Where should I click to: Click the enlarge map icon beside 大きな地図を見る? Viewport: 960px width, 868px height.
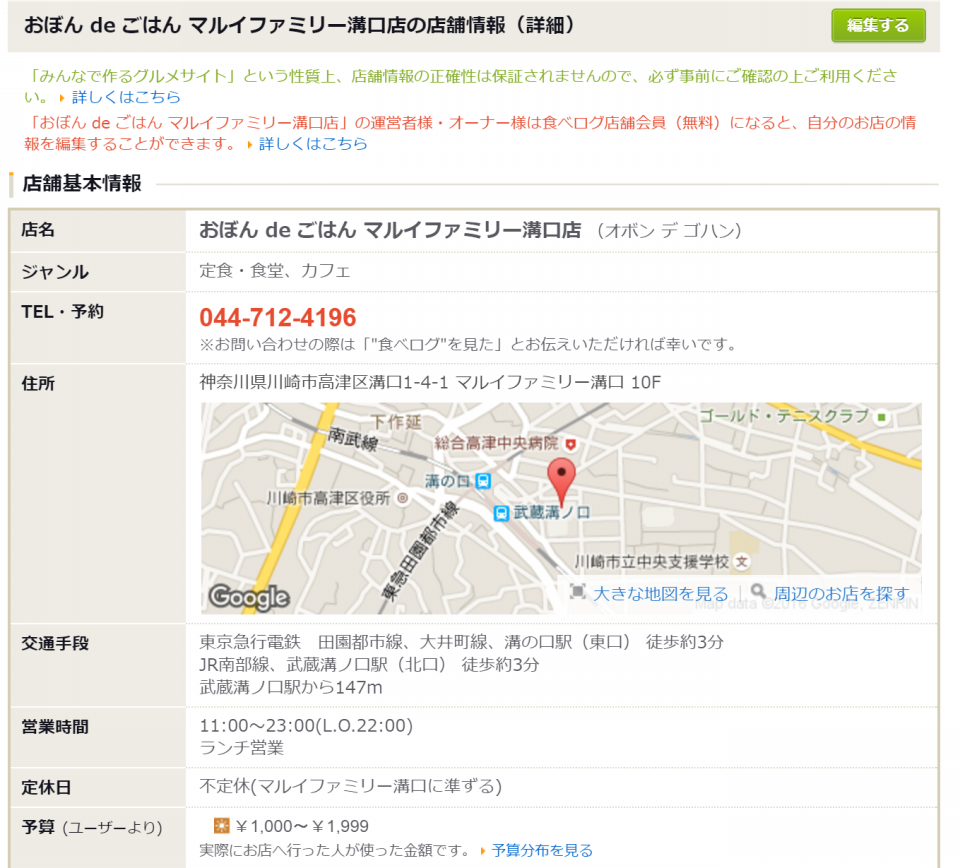click(x=577, y=592)
